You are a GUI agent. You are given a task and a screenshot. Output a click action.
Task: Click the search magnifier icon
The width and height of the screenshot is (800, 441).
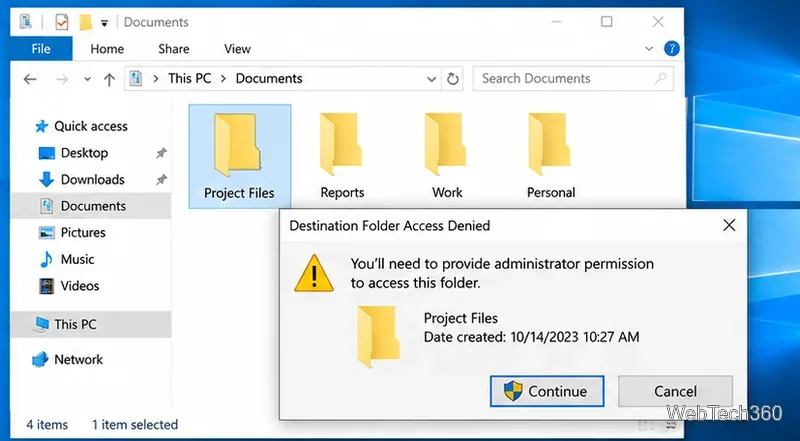[660, 79]
